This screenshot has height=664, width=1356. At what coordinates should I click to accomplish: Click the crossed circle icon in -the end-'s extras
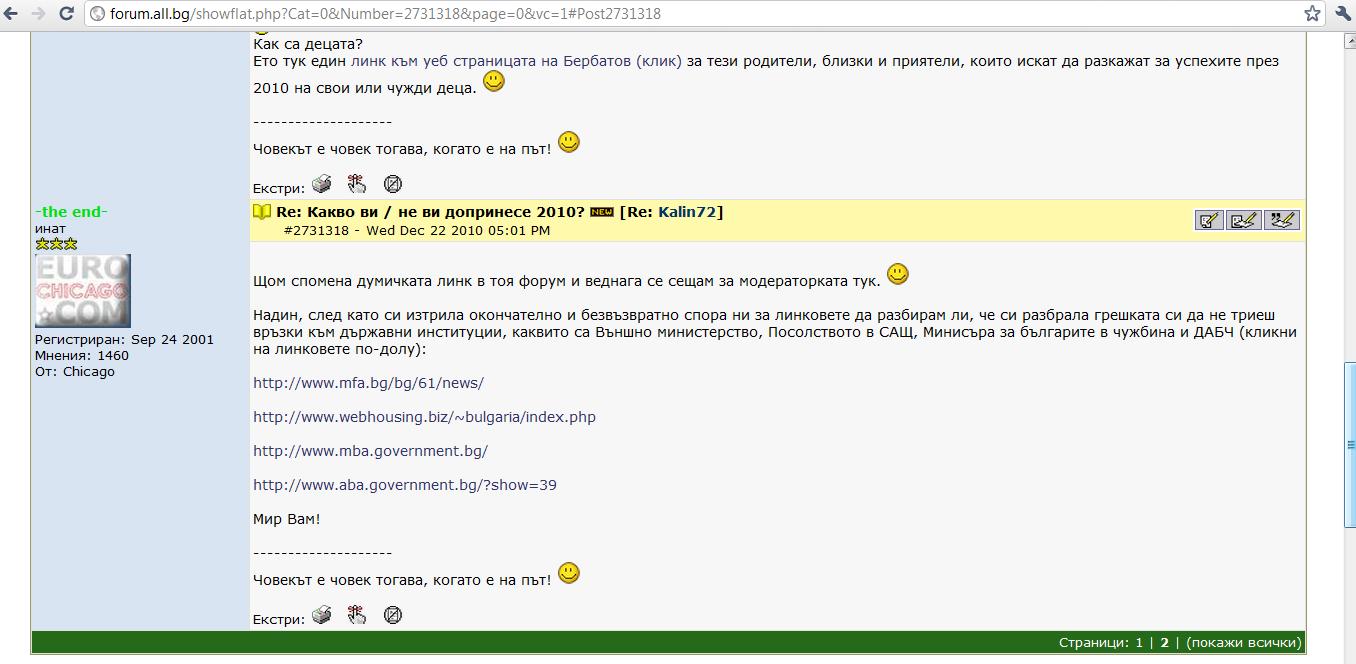point(393,616)
